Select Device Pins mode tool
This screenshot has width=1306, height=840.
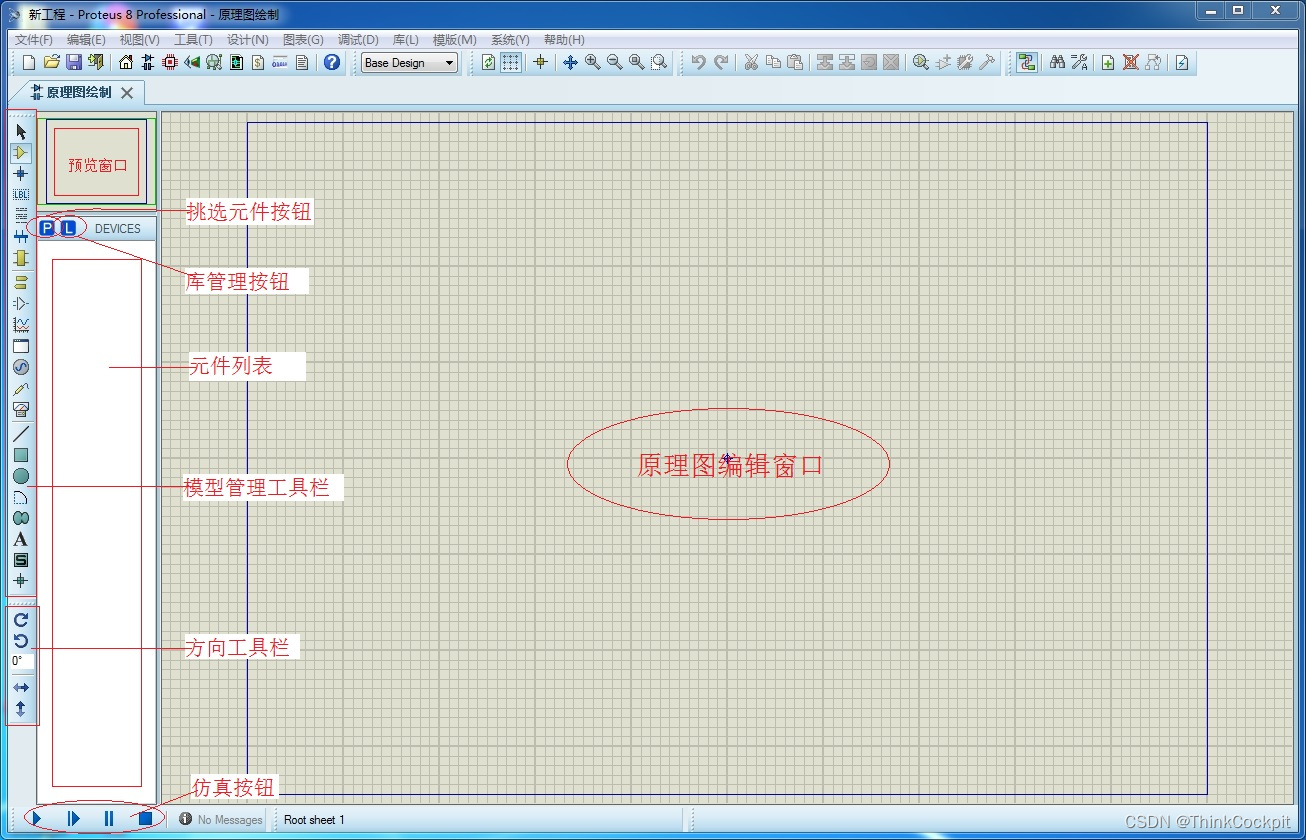pyautogui.click(x=21, y=304)
